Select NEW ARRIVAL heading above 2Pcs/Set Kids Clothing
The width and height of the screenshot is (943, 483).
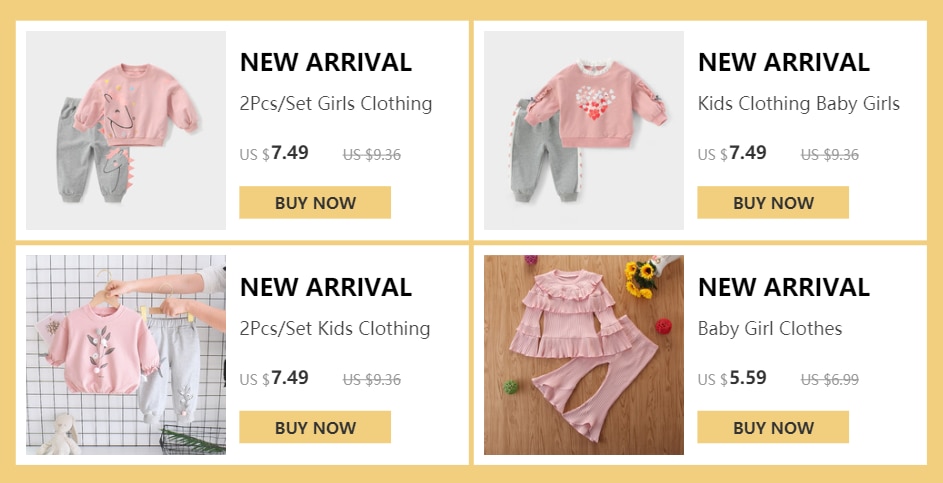coord(326,287)
